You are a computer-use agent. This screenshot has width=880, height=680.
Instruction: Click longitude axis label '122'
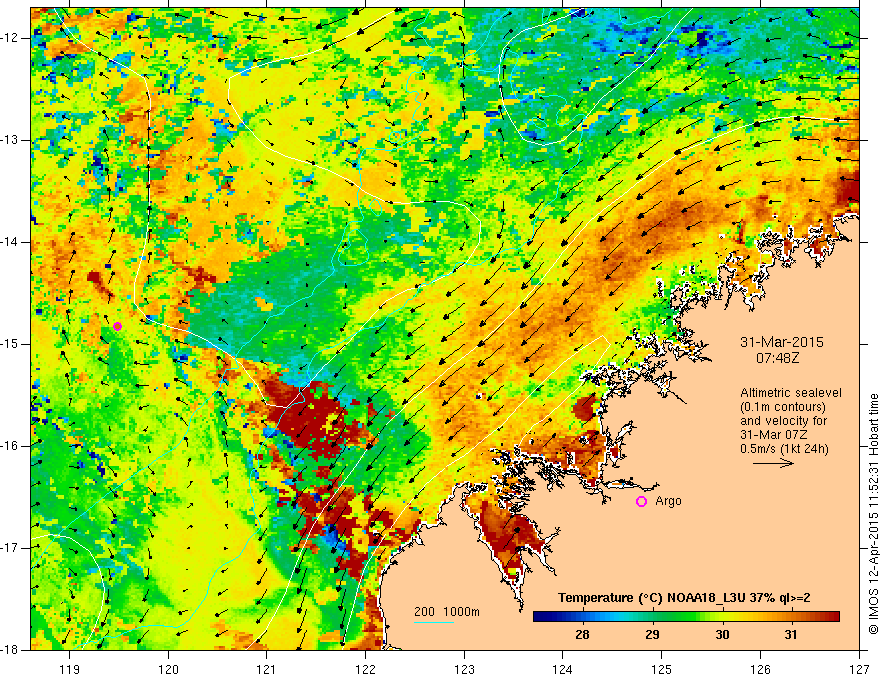click(x=365, y=670)
